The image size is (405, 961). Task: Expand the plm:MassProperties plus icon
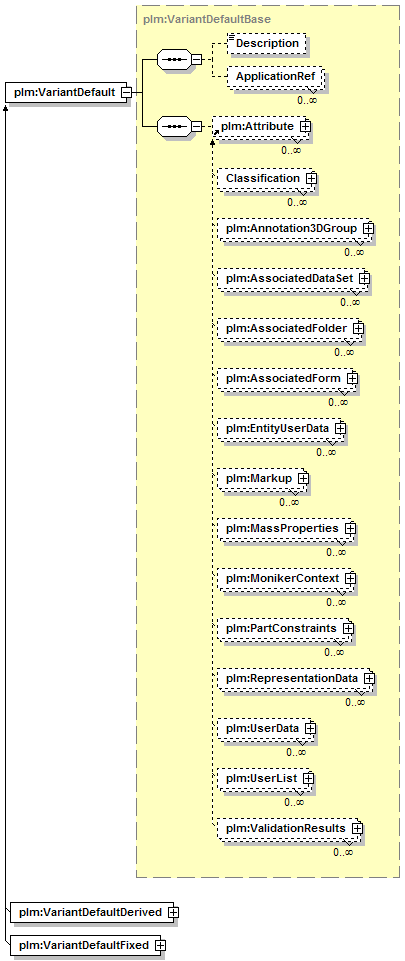(x=349, y=528)
